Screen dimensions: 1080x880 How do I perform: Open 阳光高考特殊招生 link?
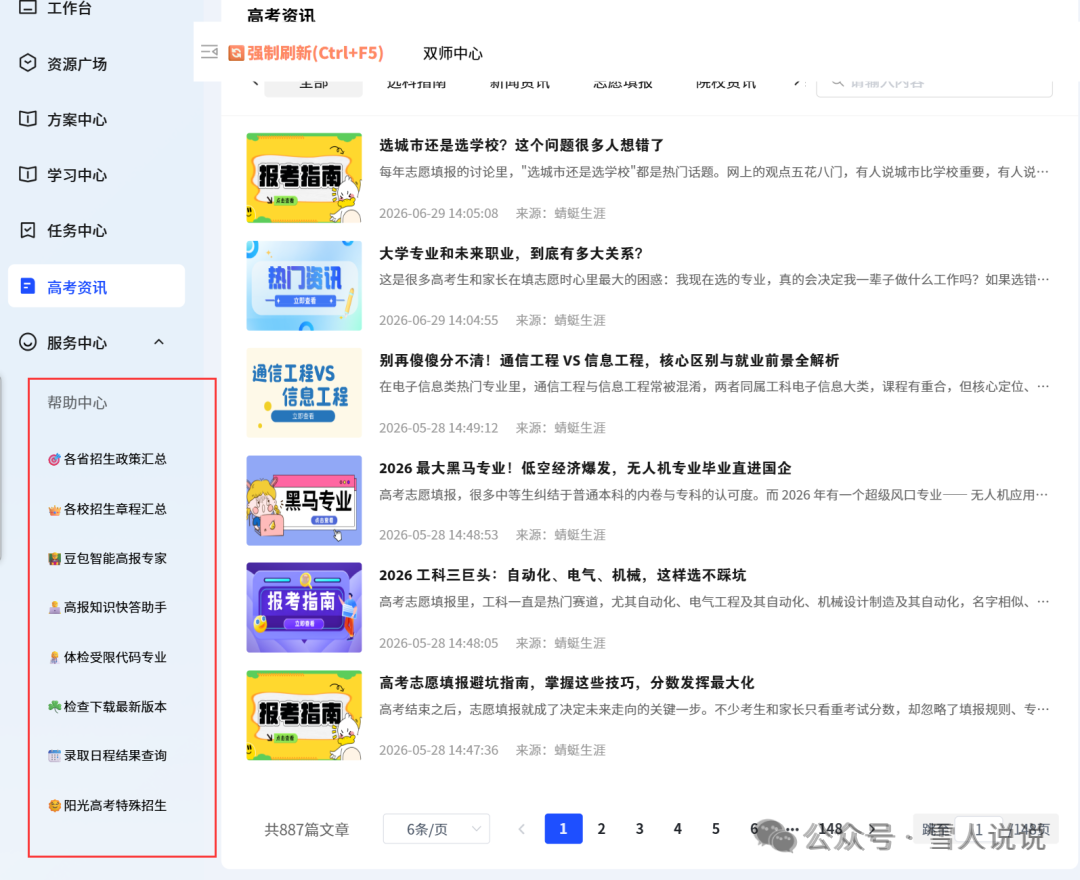pos(115,806)
